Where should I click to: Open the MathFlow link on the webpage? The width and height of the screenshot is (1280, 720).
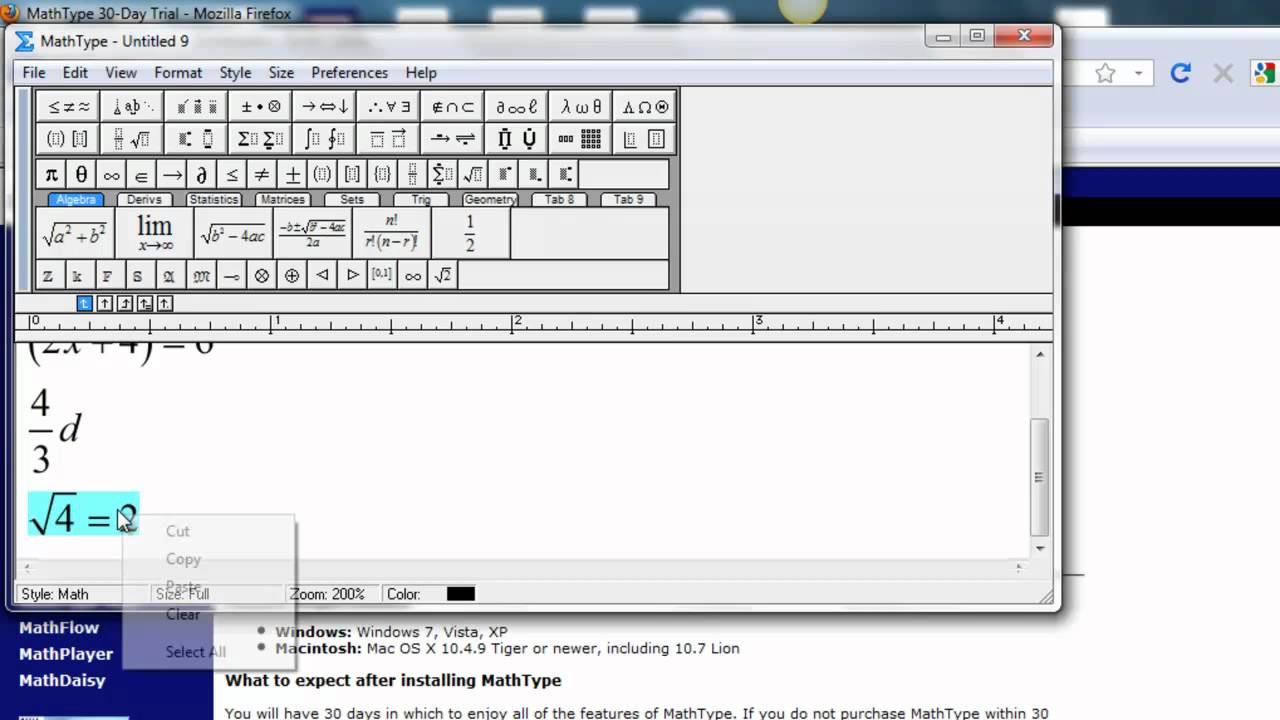coord(59,628)
